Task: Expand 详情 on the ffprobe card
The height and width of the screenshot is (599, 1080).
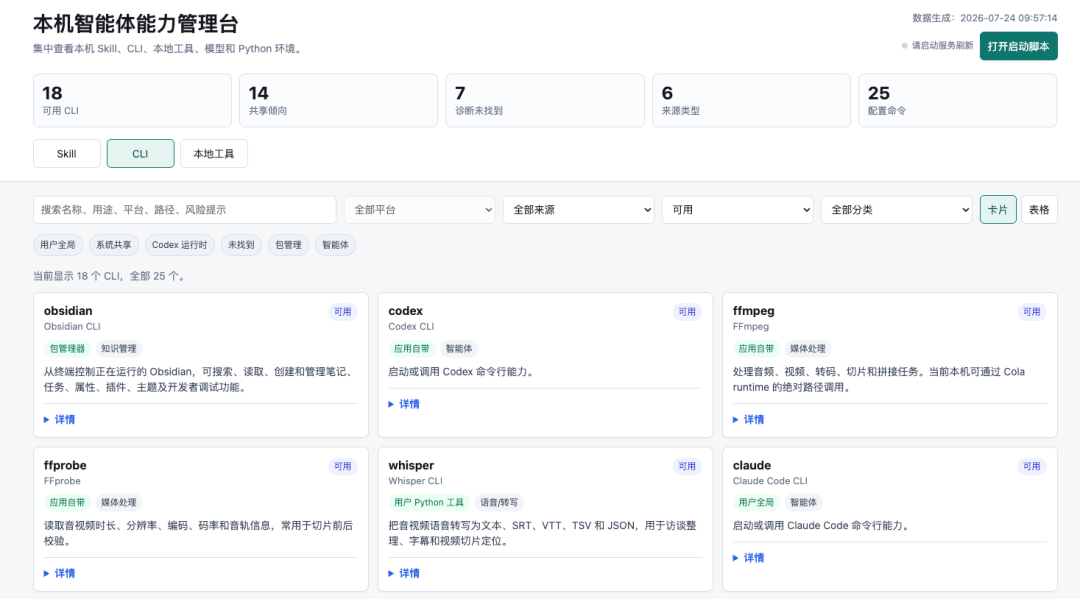Action: (60, 573)
